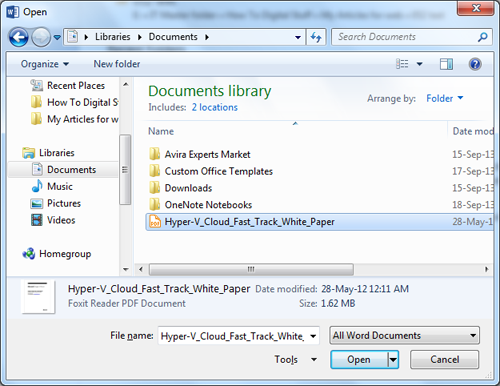Open the recent pages dropdown arrow
Viewport: 500px width, 386px height.
pos(57,37)
